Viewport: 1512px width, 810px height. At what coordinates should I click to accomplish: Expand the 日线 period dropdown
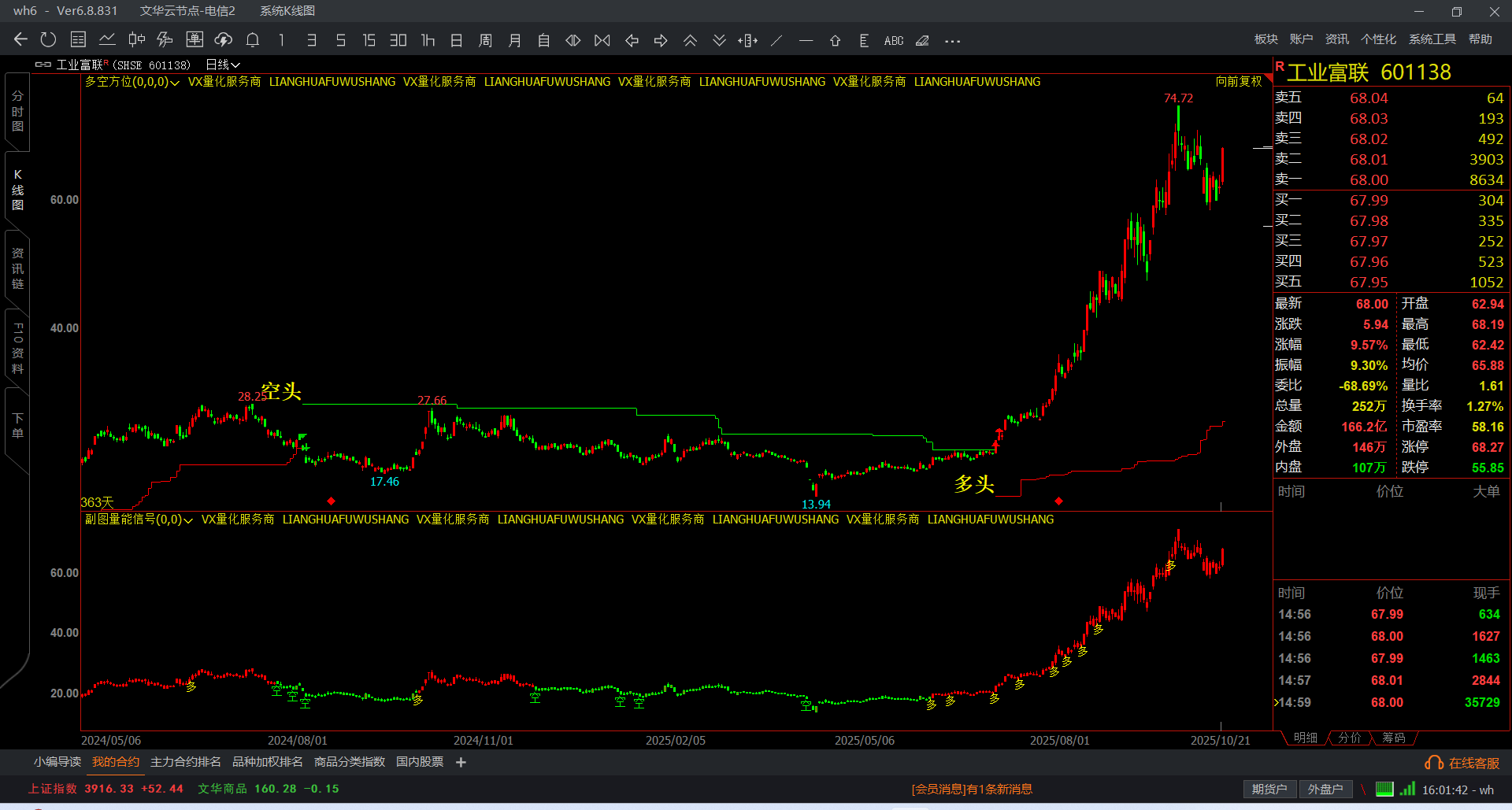223,65
